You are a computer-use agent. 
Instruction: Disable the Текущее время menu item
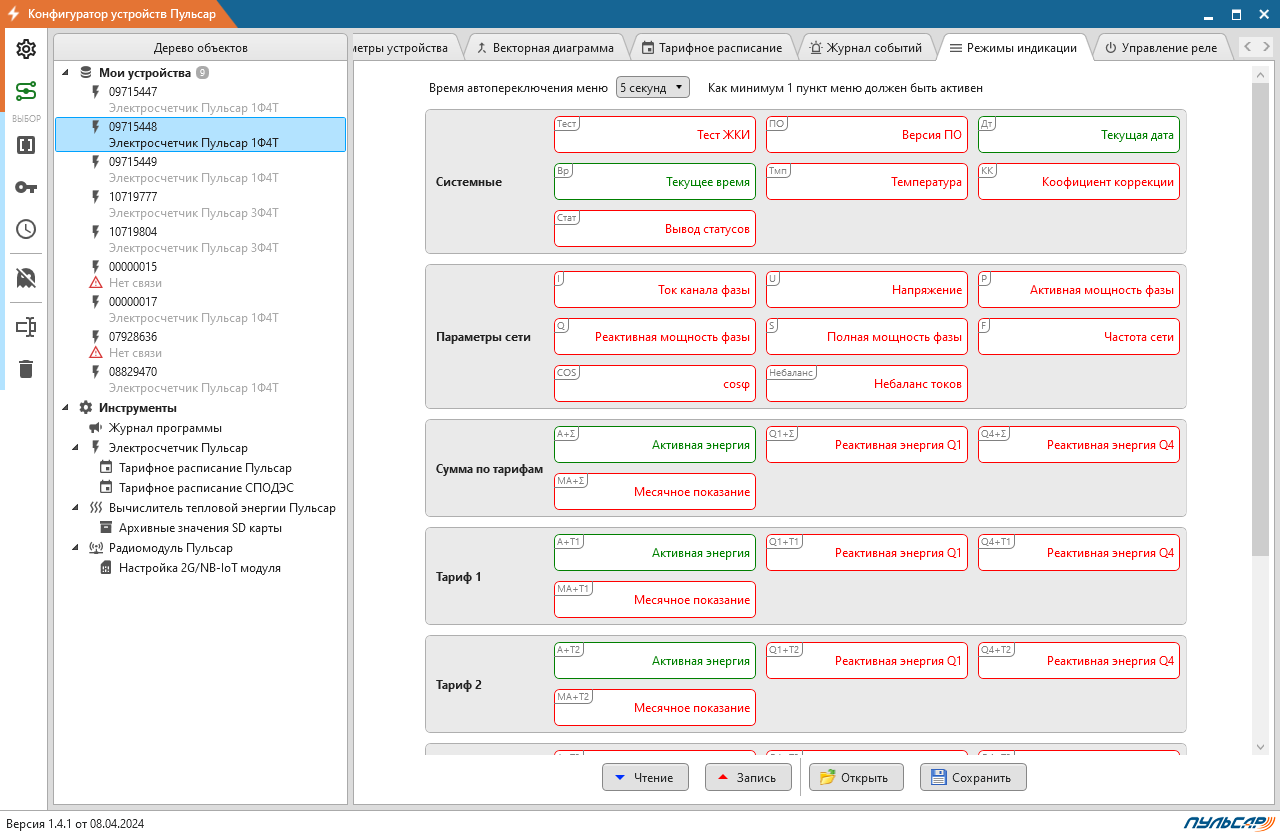pos(655,182)
